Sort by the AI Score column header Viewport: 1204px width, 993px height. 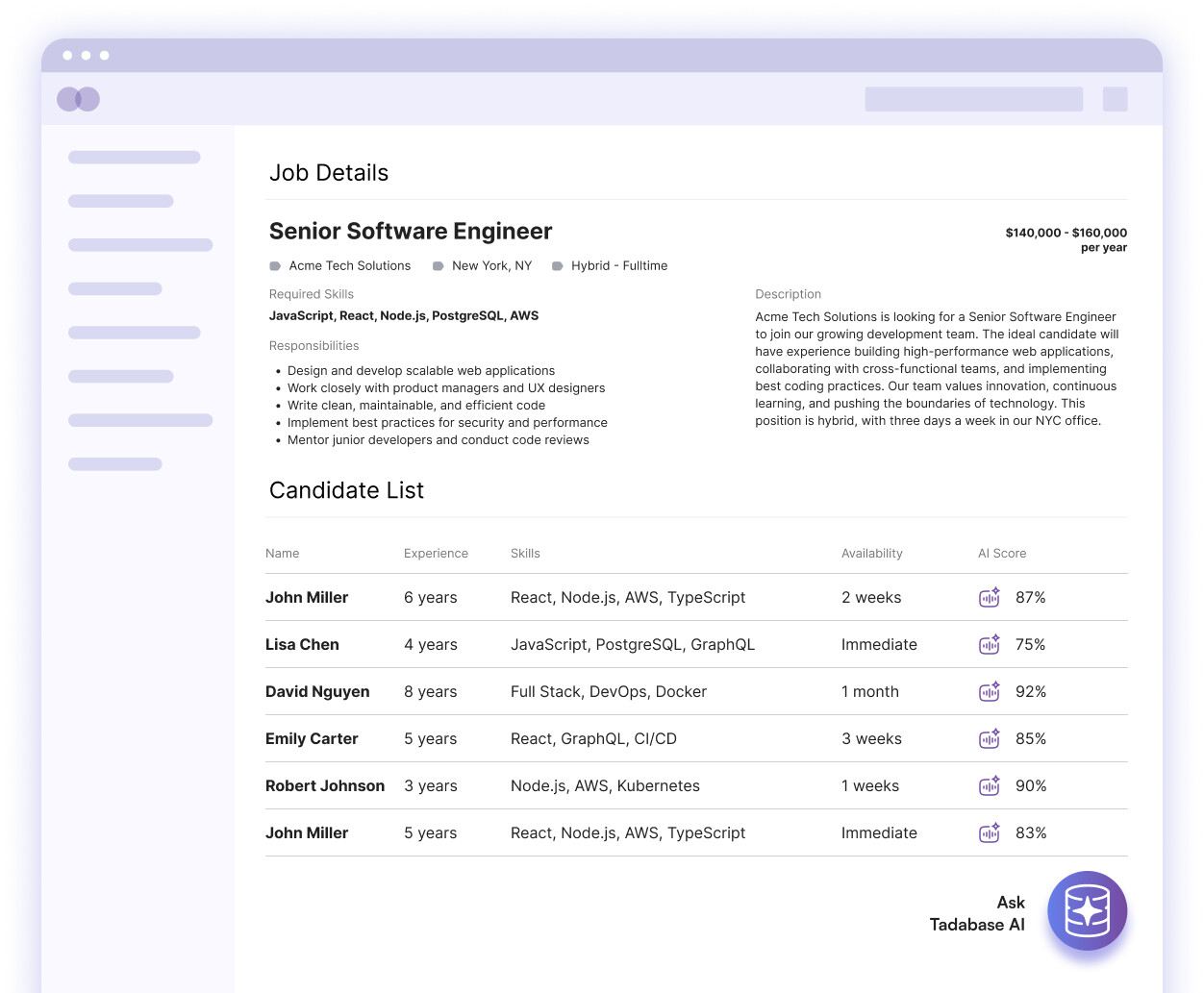[1002, 553]
